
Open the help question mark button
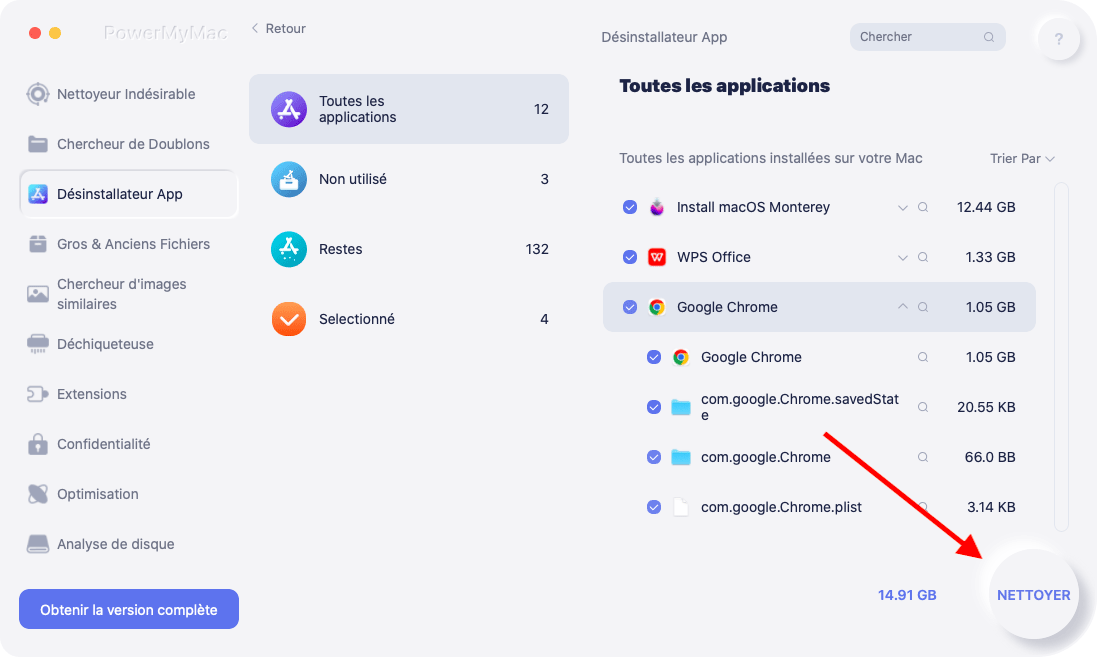1059,38
